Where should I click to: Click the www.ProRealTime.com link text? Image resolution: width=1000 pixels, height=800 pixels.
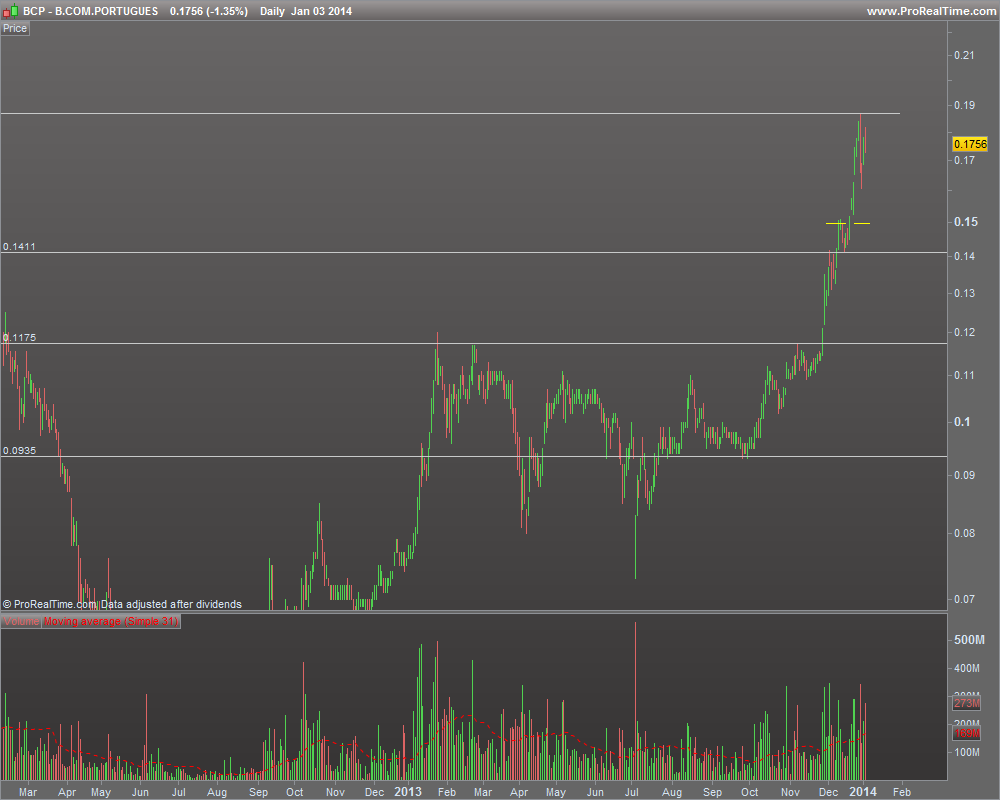(931, 11)
